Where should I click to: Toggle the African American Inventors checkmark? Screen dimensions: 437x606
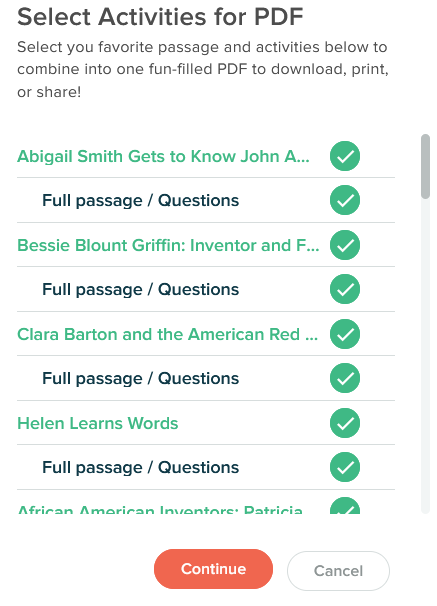[x=345, y=506]
